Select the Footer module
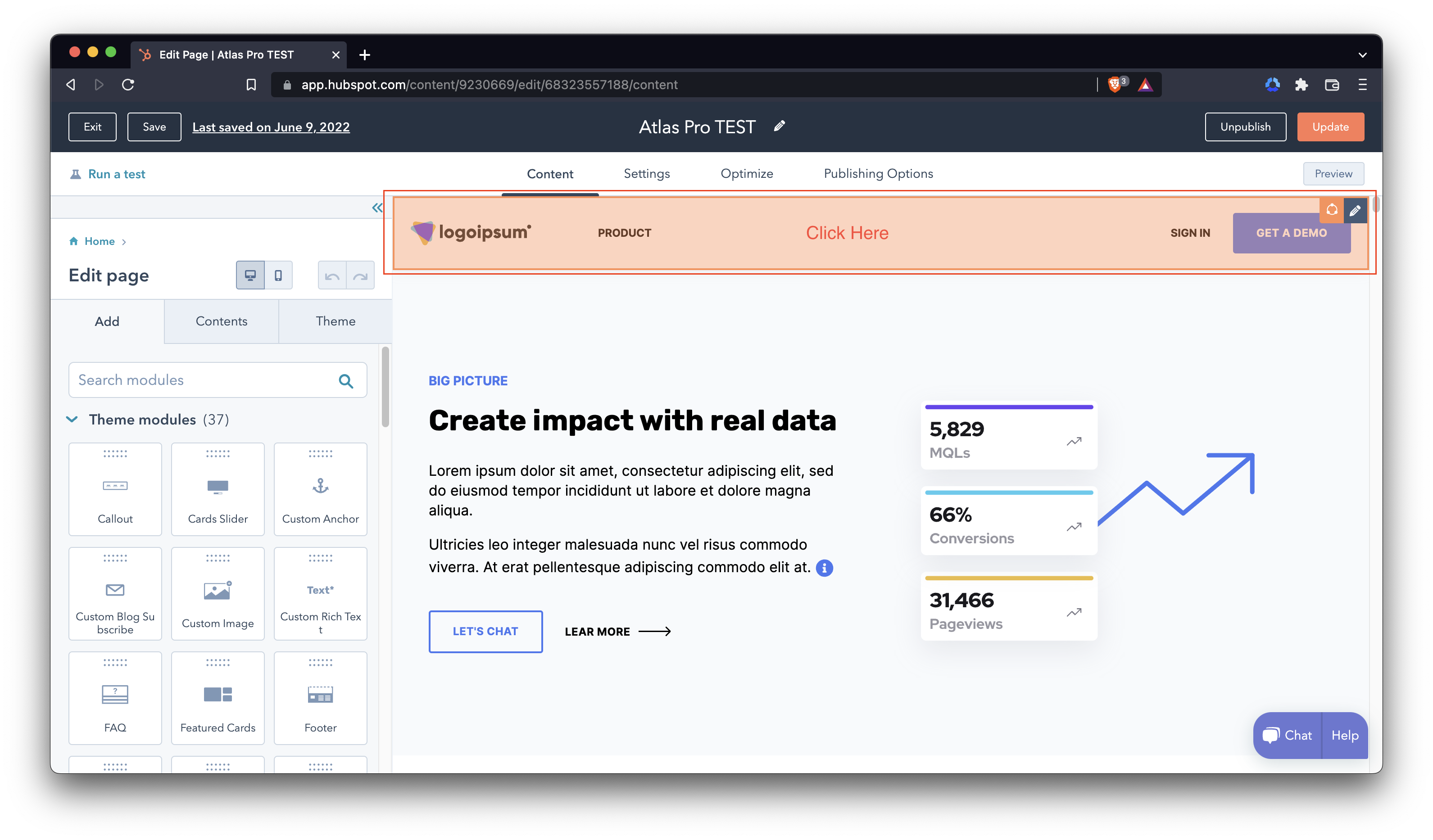Image resolution: width=1433 pixels, height=840 pixels. pos(320,698)
